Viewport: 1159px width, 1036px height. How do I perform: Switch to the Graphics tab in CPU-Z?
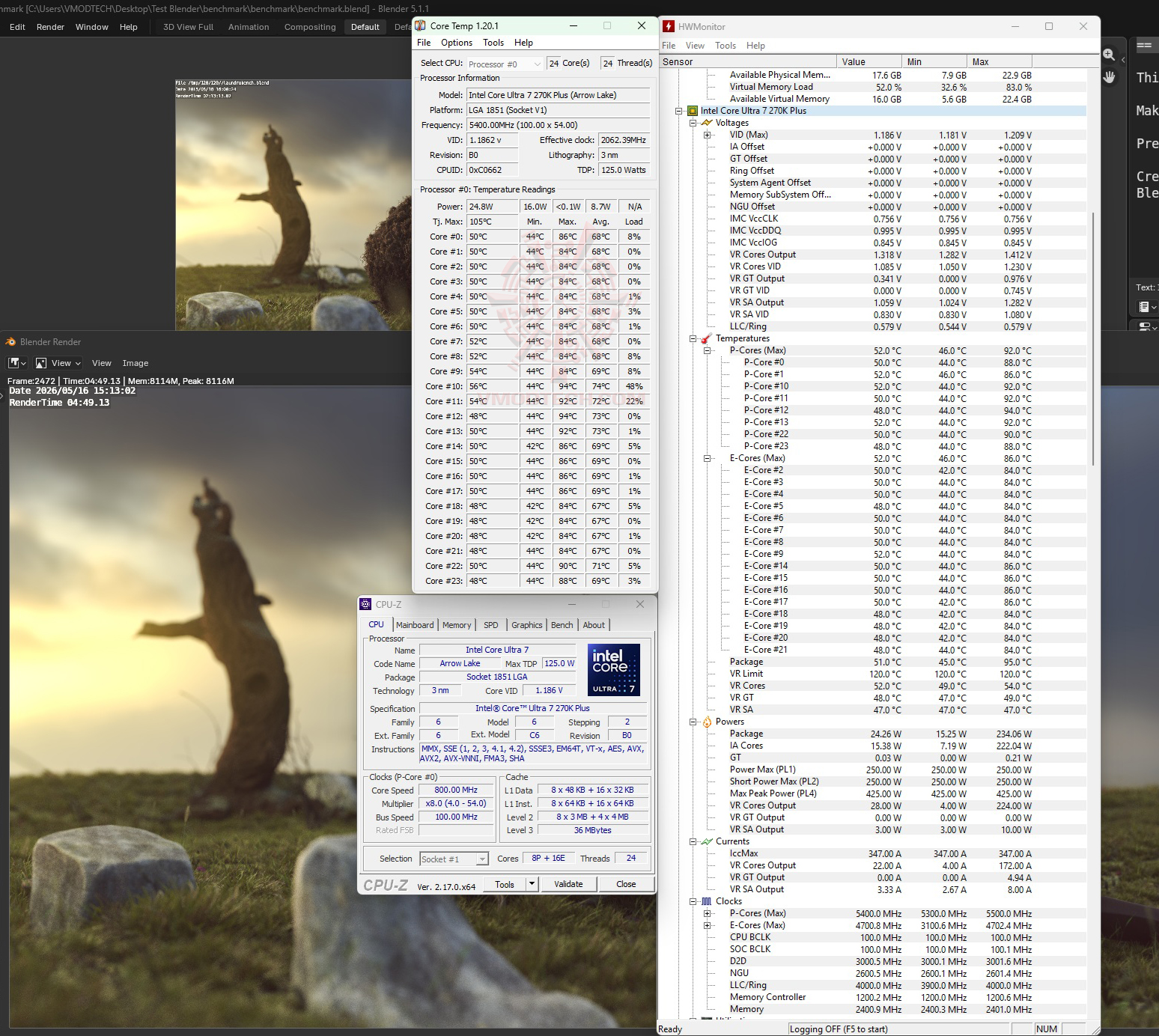[527, 625]
